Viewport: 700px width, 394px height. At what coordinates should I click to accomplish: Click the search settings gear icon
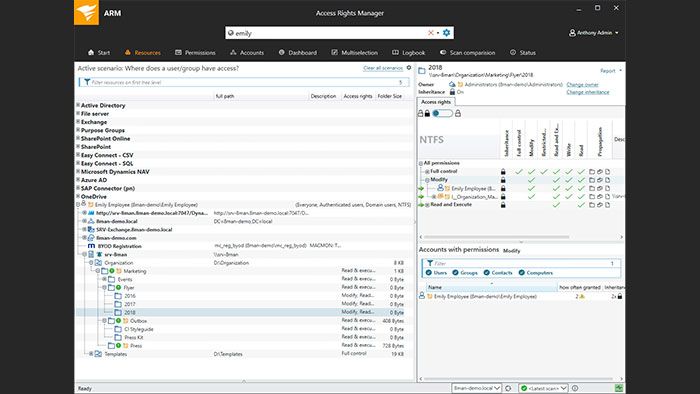[x=446, y=33]
